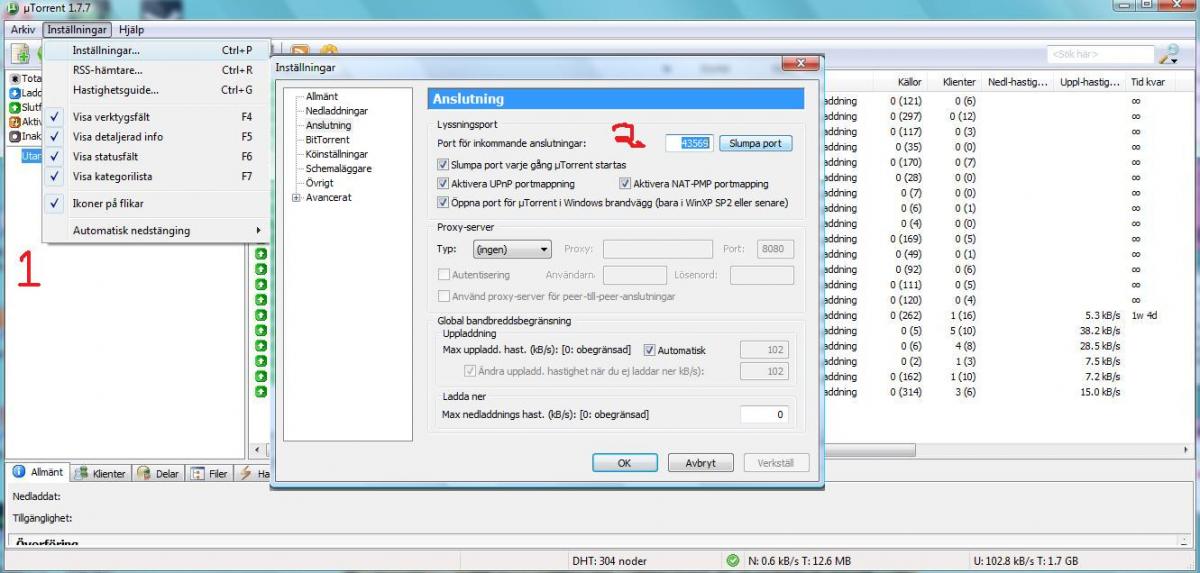The width and height of the screenshot is (1200, 573).
Task: Select Övrigt in settings tree
Action: click(x=319, y=183)
